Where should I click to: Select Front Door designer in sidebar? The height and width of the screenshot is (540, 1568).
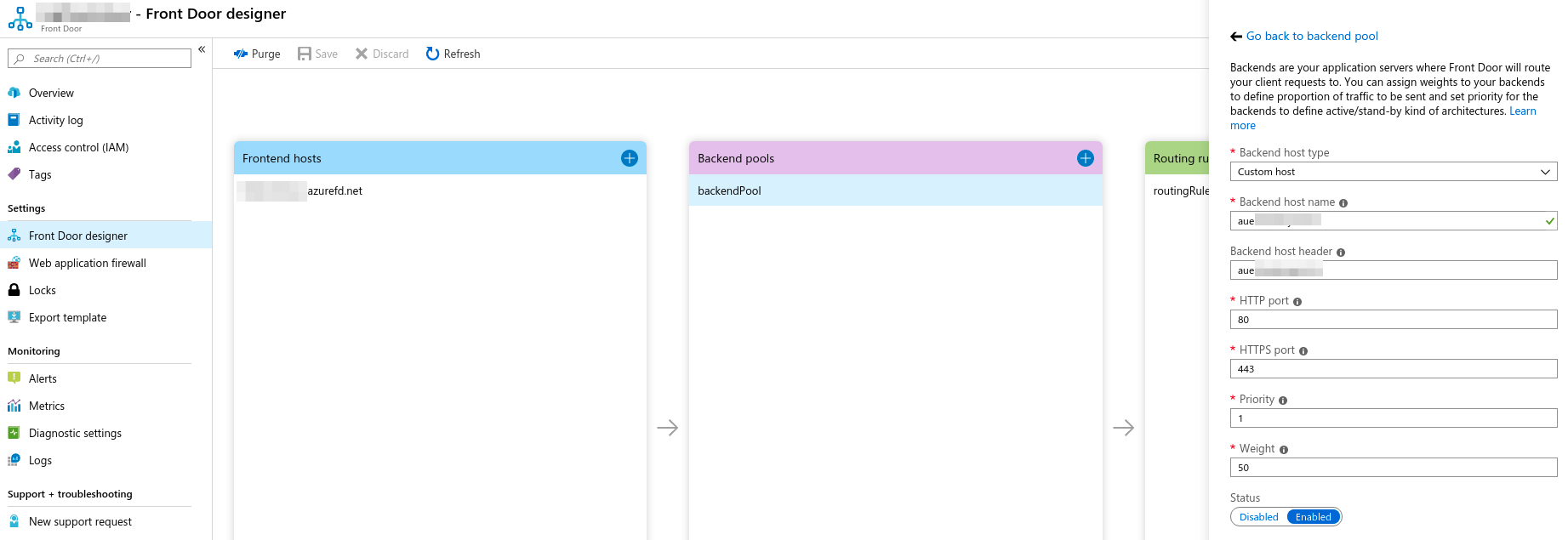[x=105, y=236]
